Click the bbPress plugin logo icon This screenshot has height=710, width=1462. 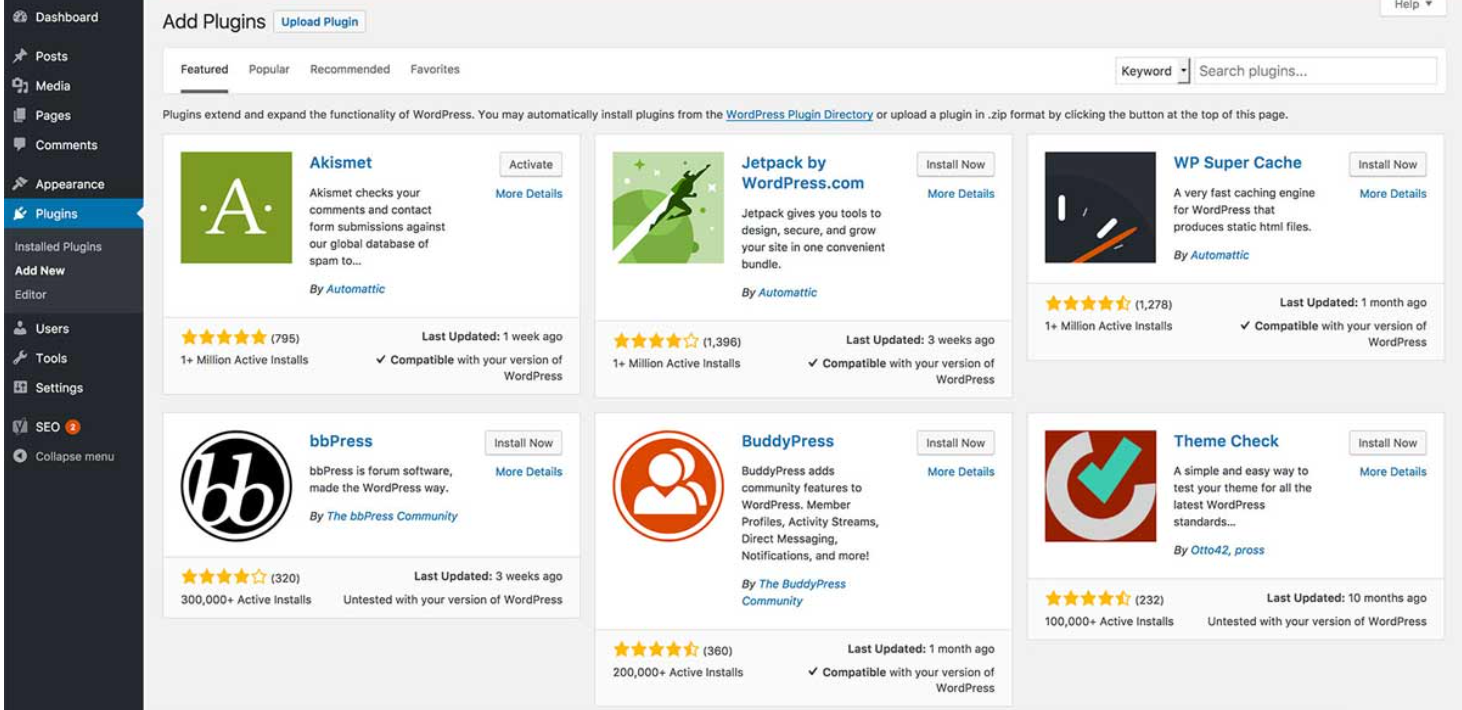pos(236,486)
